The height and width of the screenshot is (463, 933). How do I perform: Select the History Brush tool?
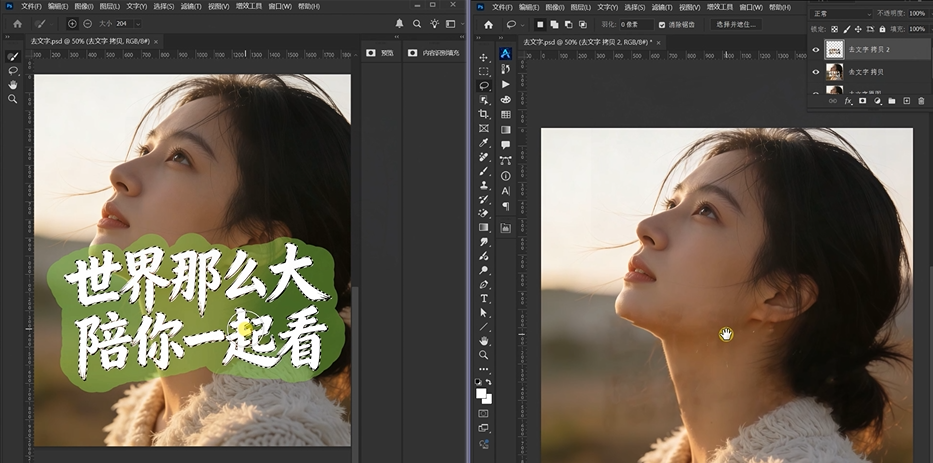(484, 199)
